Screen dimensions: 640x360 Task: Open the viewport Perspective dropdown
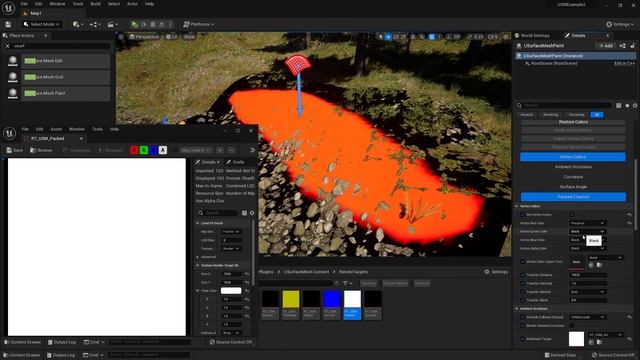tap(144, 37)
